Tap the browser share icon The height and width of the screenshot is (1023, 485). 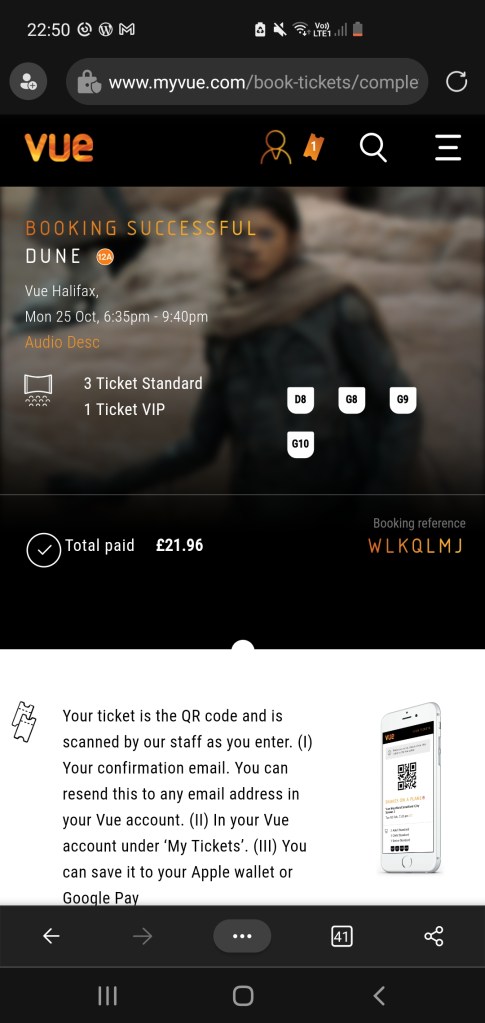pyautogui.click(x=433, y=936)
